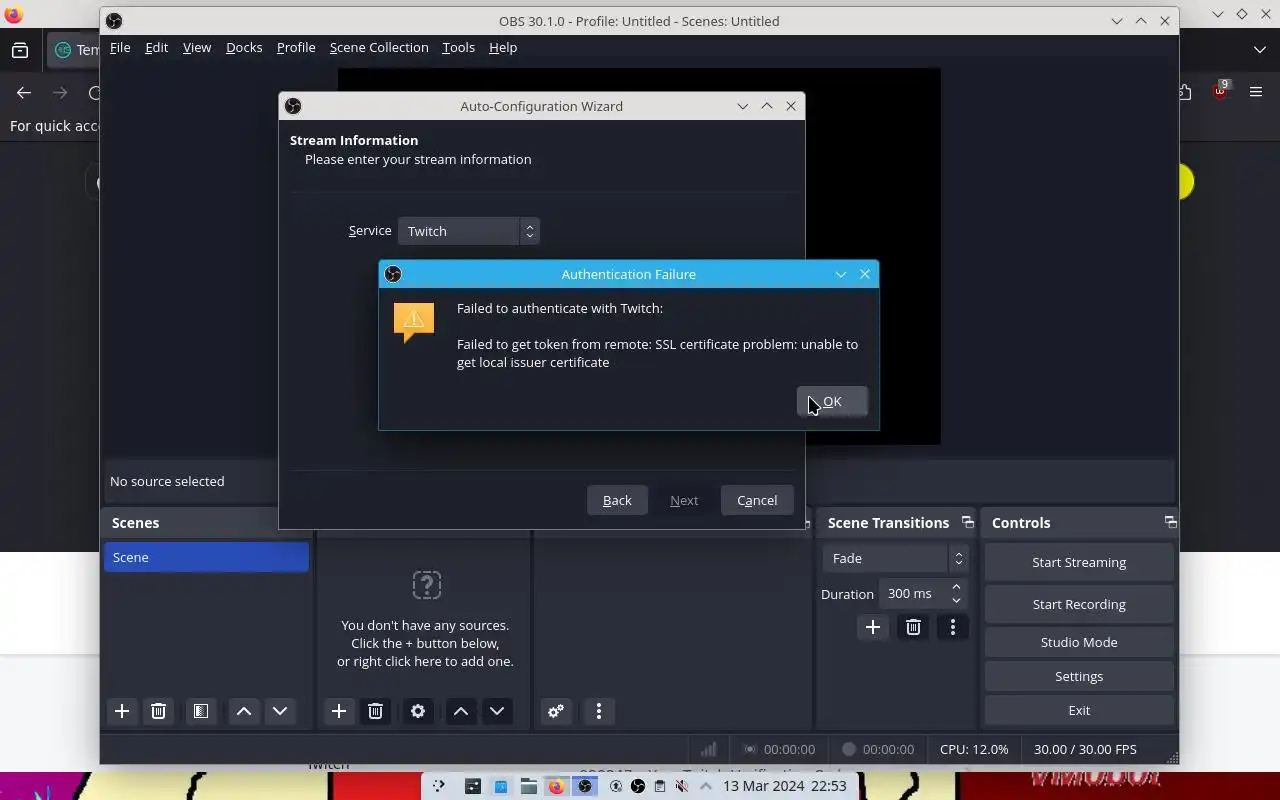The image size is (1280, 800).
Task: Click Start Recording
Action: 1079,604
